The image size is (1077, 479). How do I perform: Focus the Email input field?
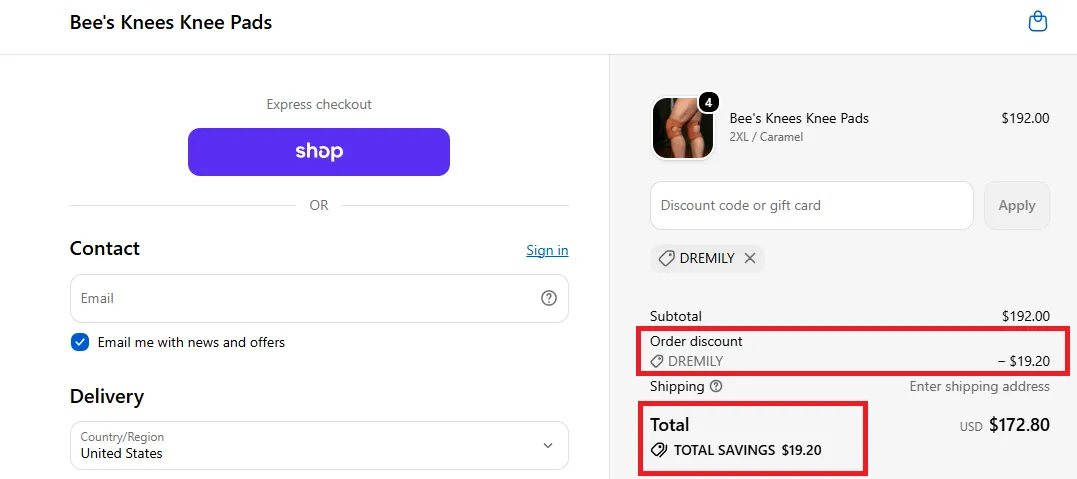point(319,298)
